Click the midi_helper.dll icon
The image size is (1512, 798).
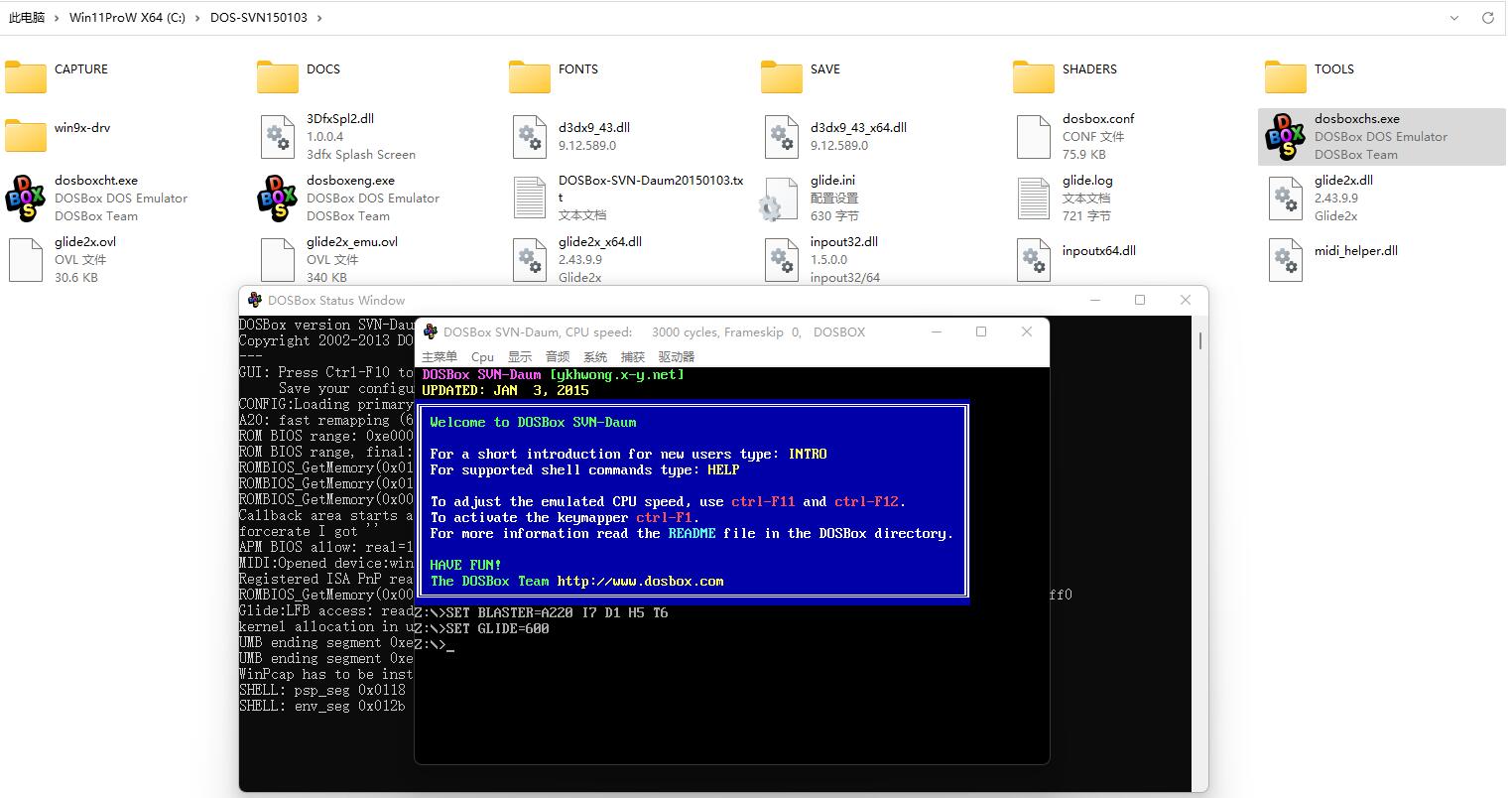coord(1285,259)
